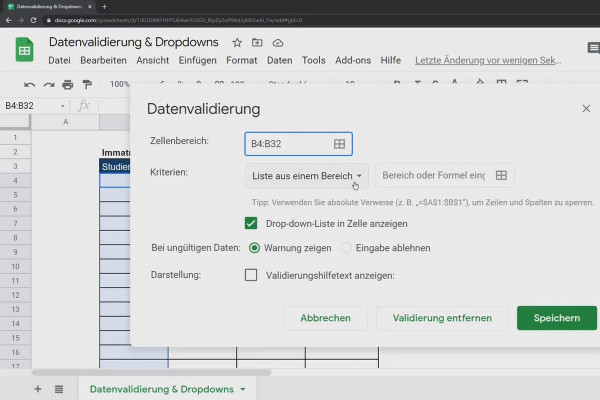Select column A header

(x=65, y=122)
